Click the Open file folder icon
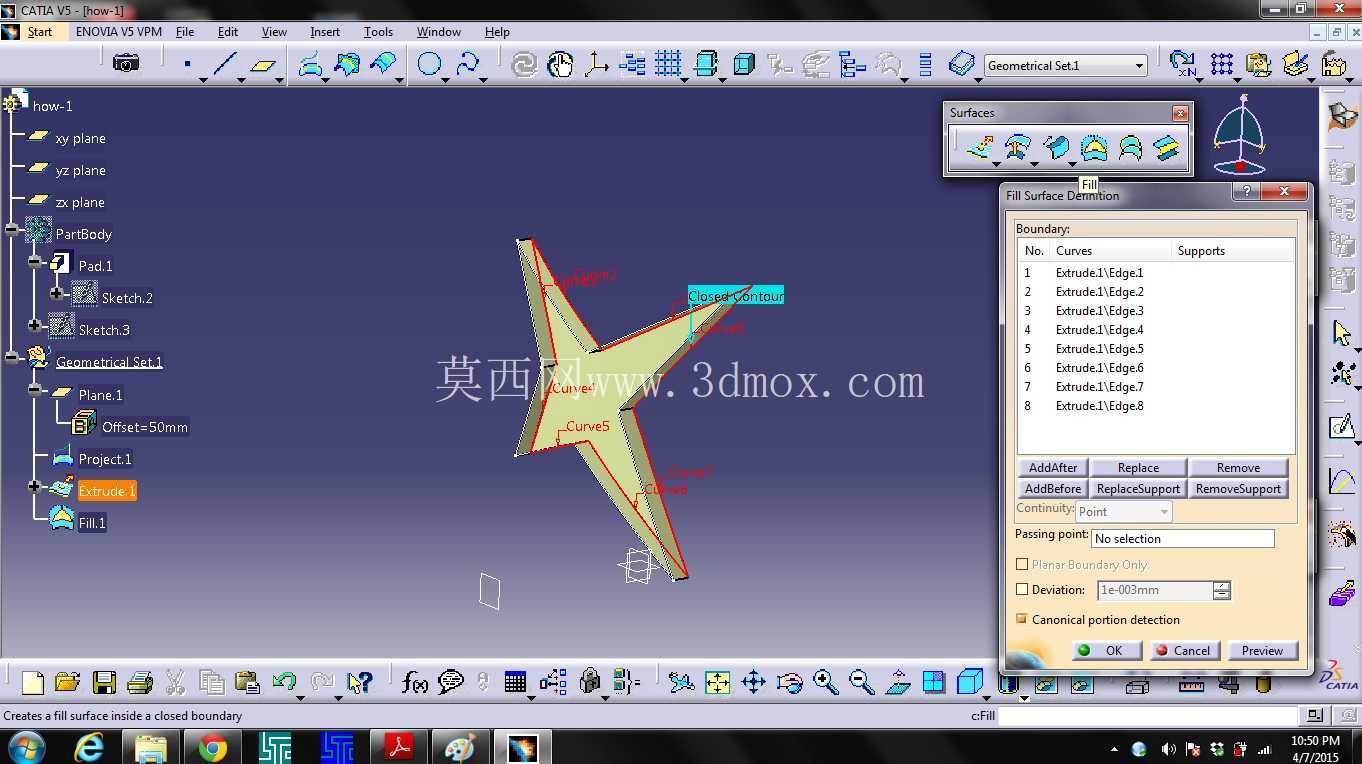The height and width of the screenshot is (764, 1362). point(67,683)
